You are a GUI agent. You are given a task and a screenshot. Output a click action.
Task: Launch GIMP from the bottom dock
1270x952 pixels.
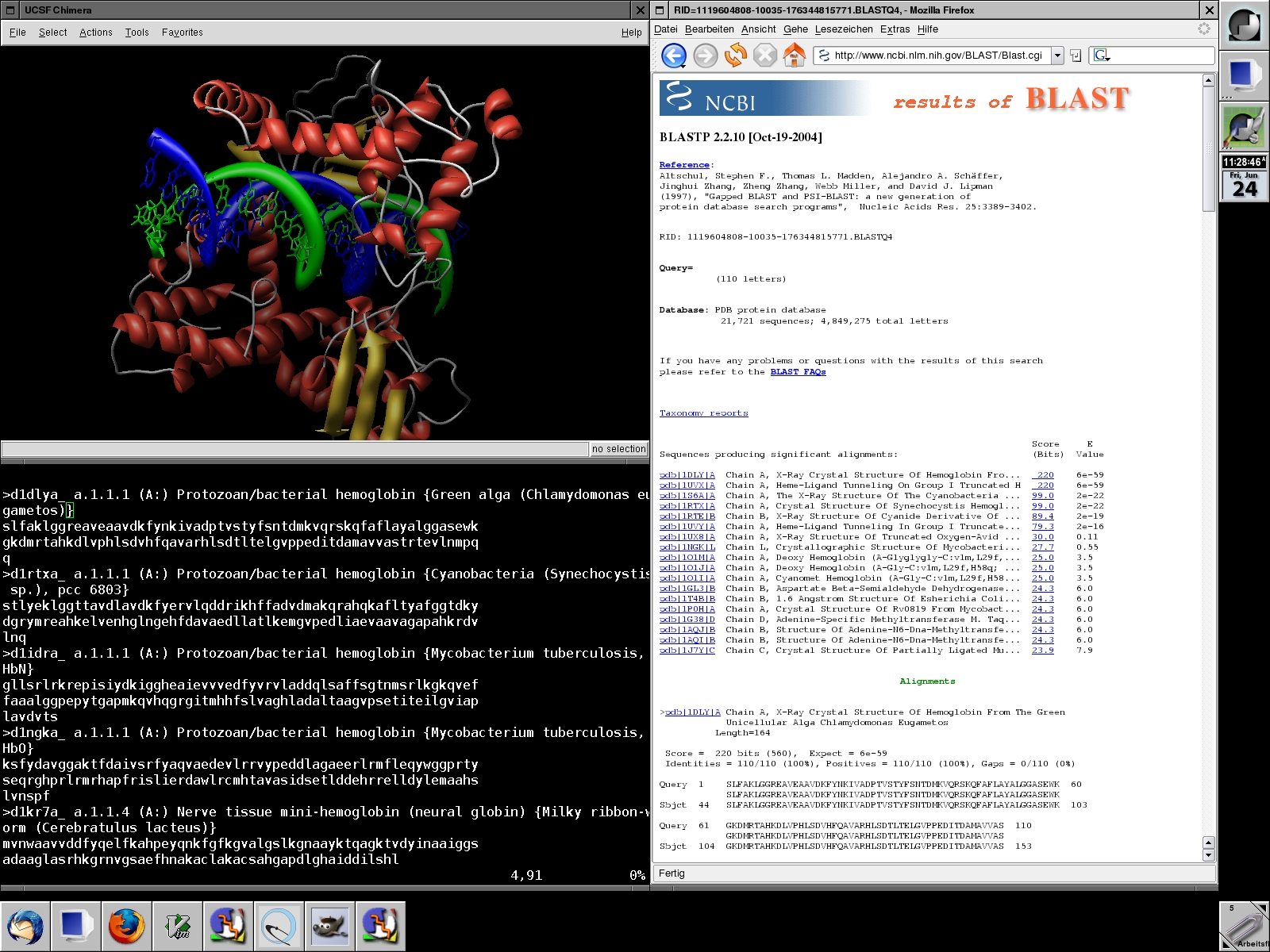[330, 926]
